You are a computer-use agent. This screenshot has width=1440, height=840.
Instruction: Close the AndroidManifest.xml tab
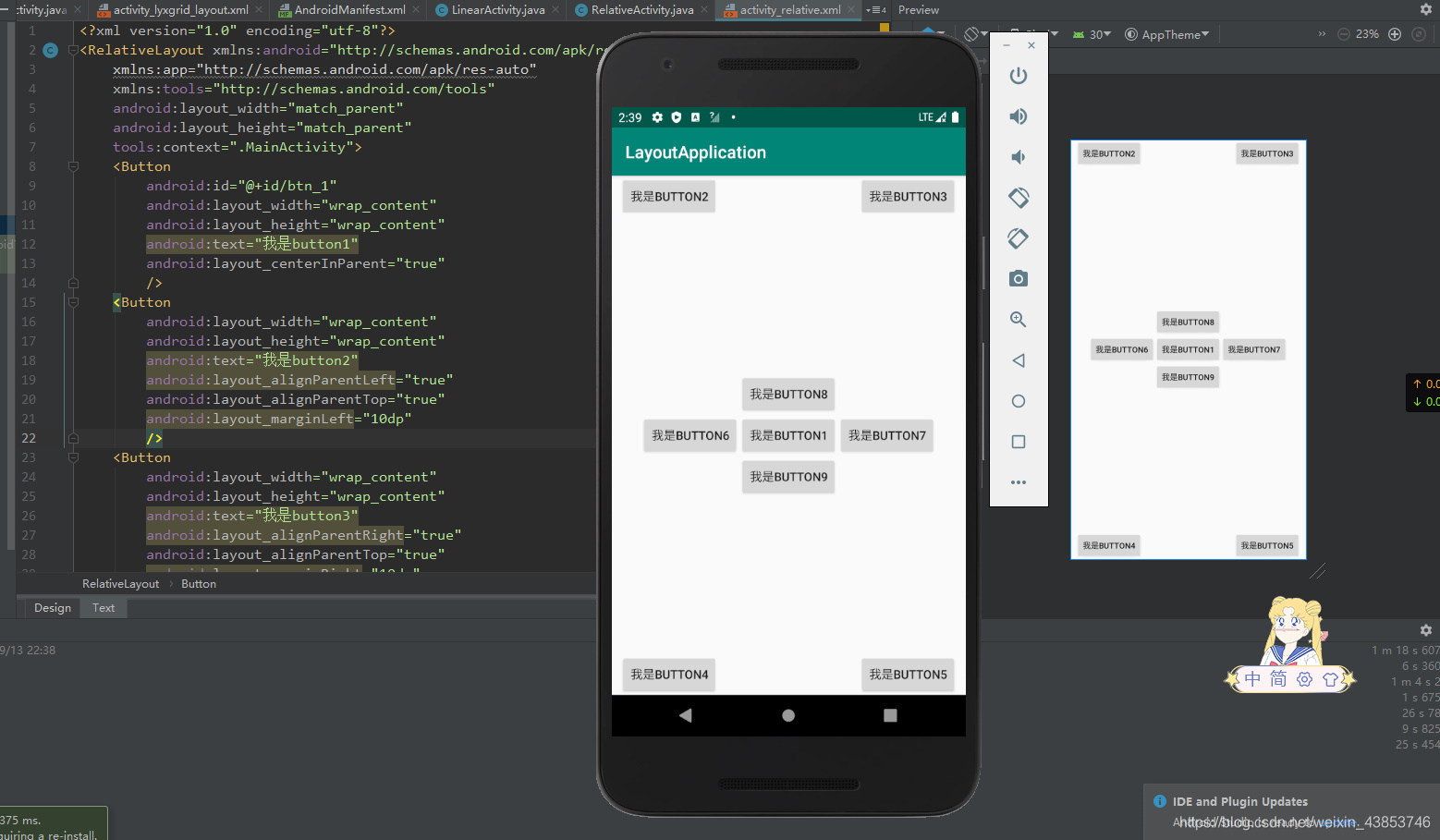point(417,10)
